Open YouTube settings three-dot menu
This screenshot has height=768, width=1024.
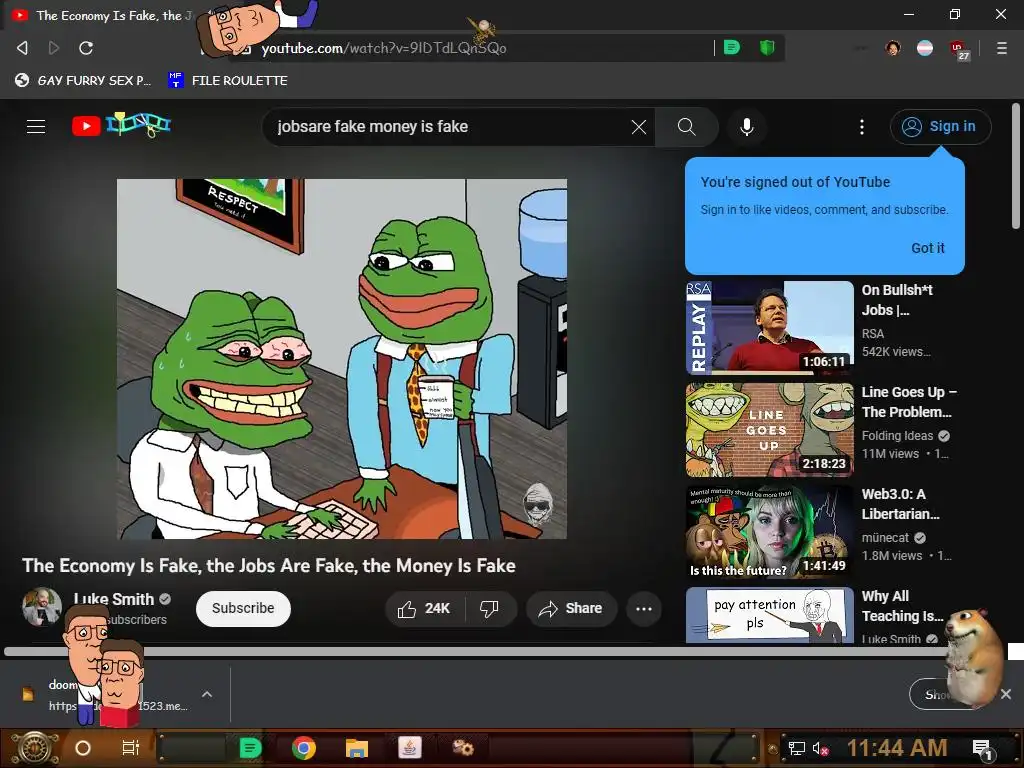[x=861, y=127]
